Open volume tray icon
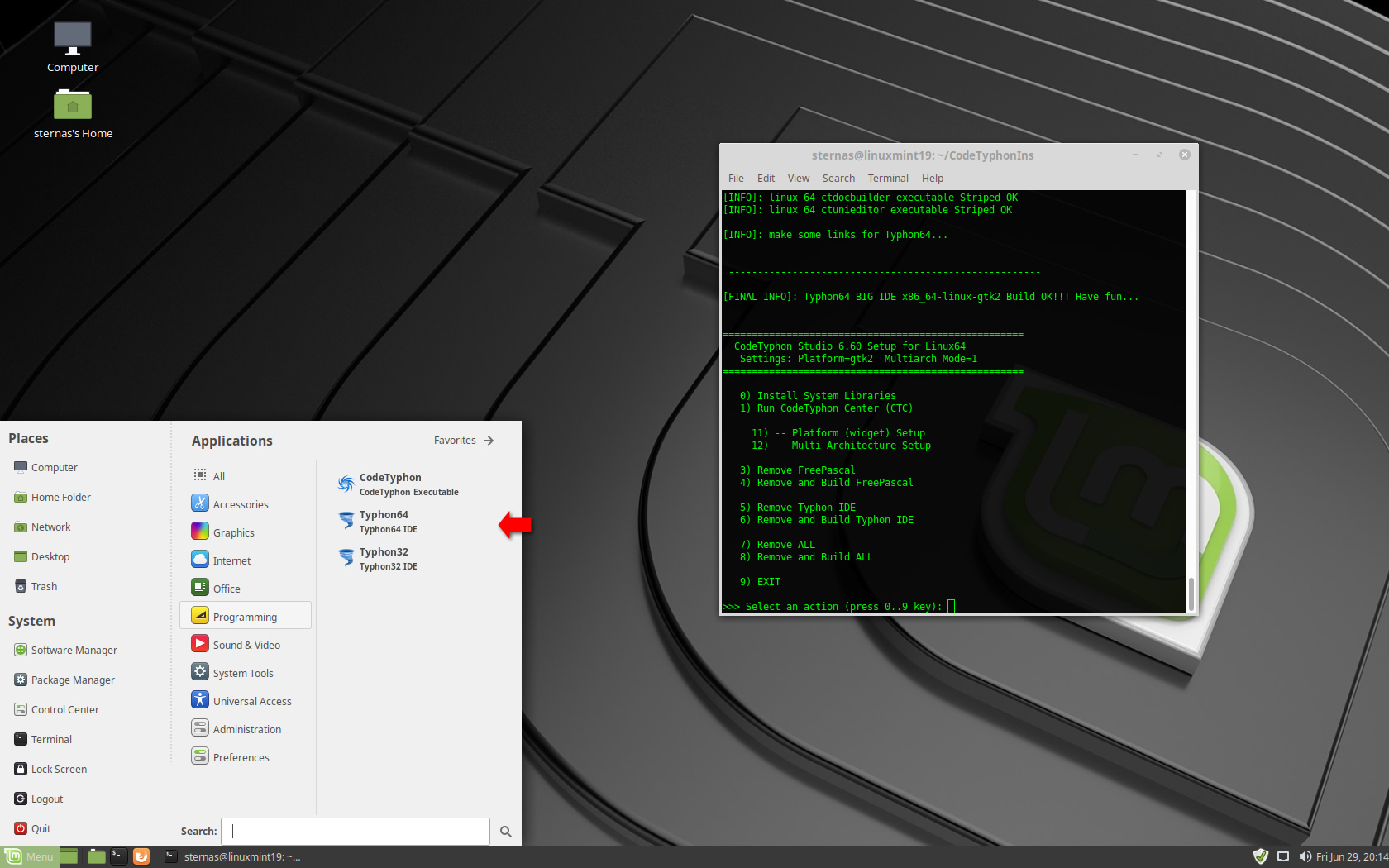 (x=1305, y=856)
